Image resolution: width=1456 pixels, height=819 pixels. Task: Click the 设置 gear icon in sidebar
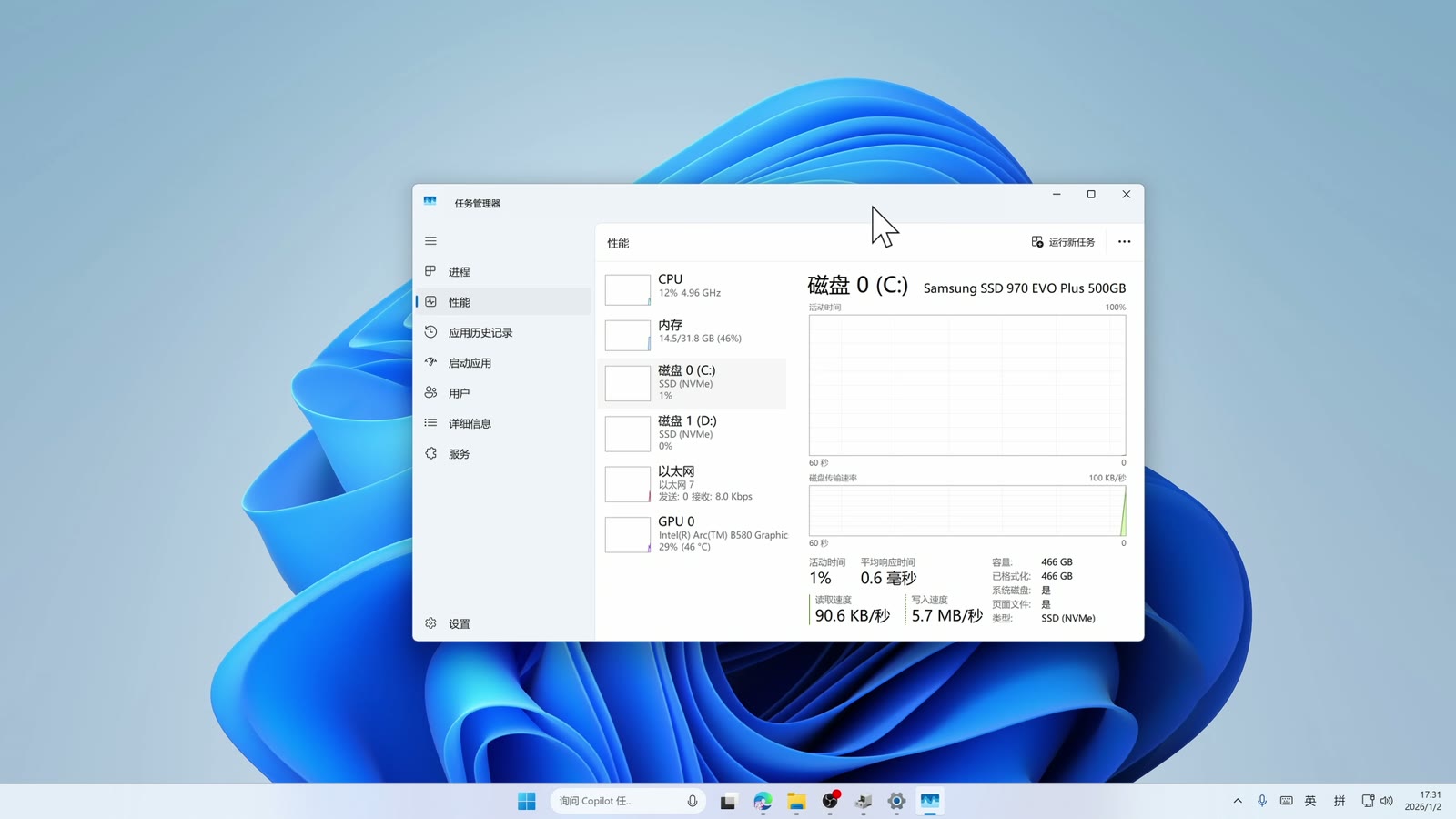click(x=430, y=622)
